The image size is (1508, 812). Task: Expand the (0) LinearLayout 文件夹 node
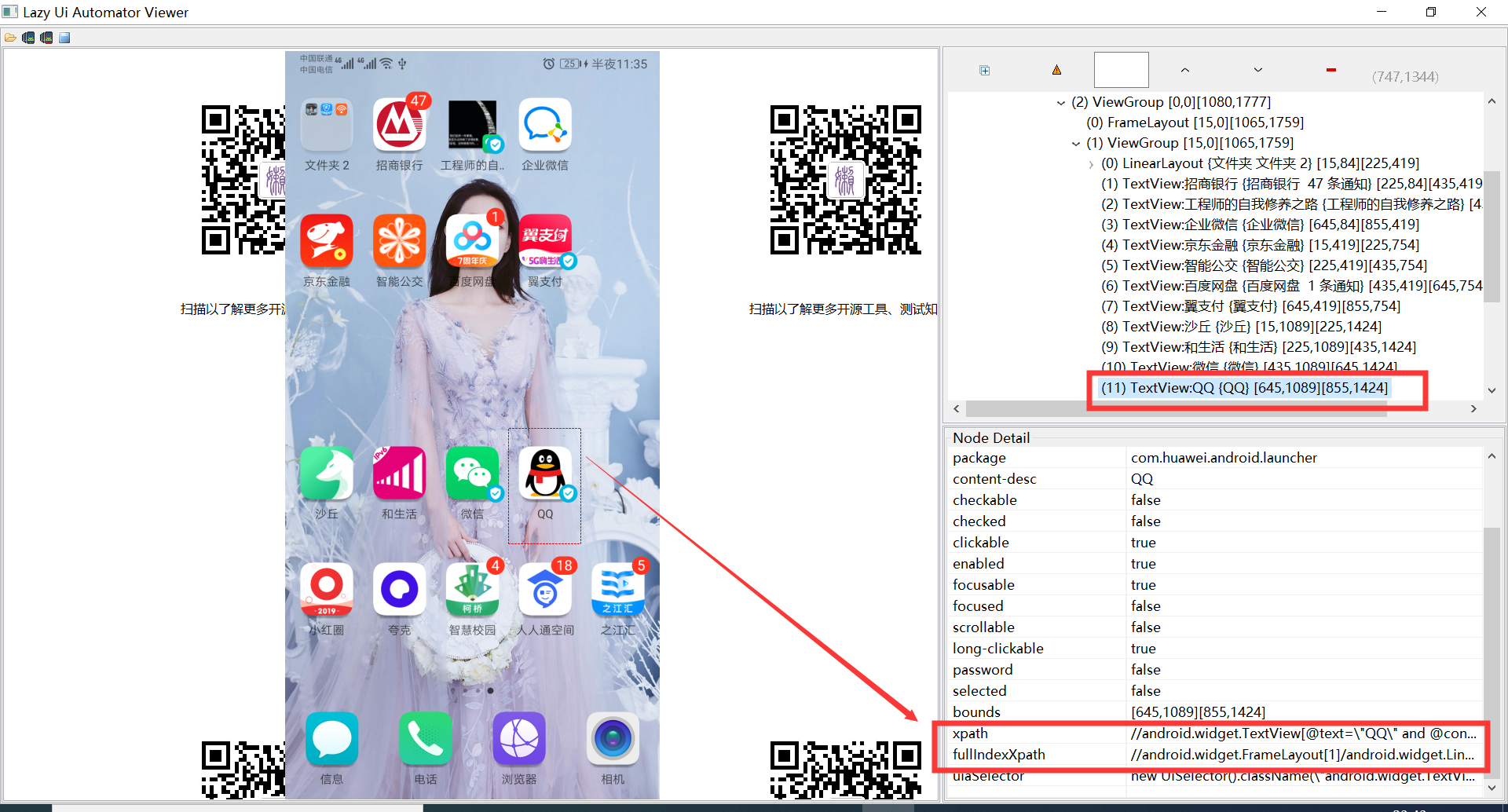1090,164
